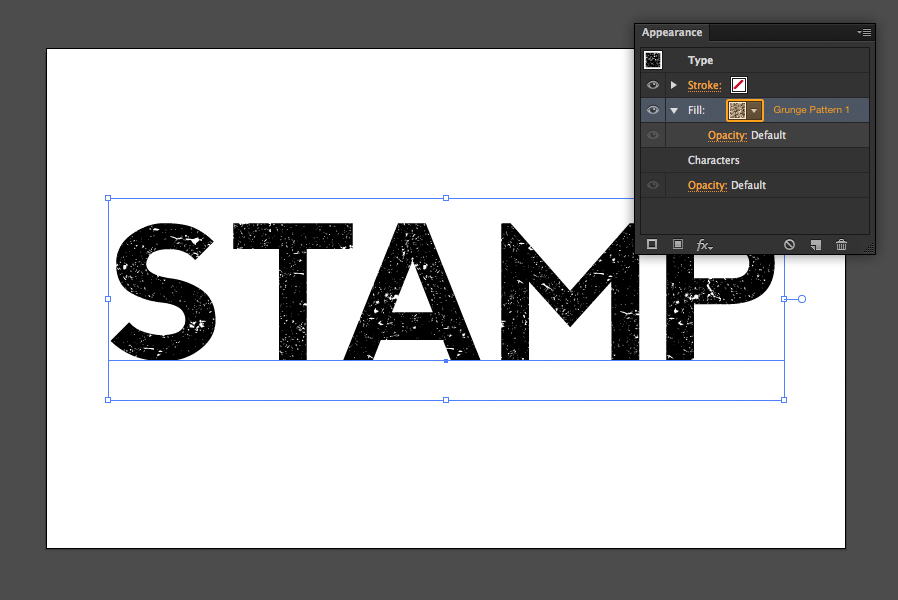Expand the Stroke disclosure triangle

pos(673,85)
